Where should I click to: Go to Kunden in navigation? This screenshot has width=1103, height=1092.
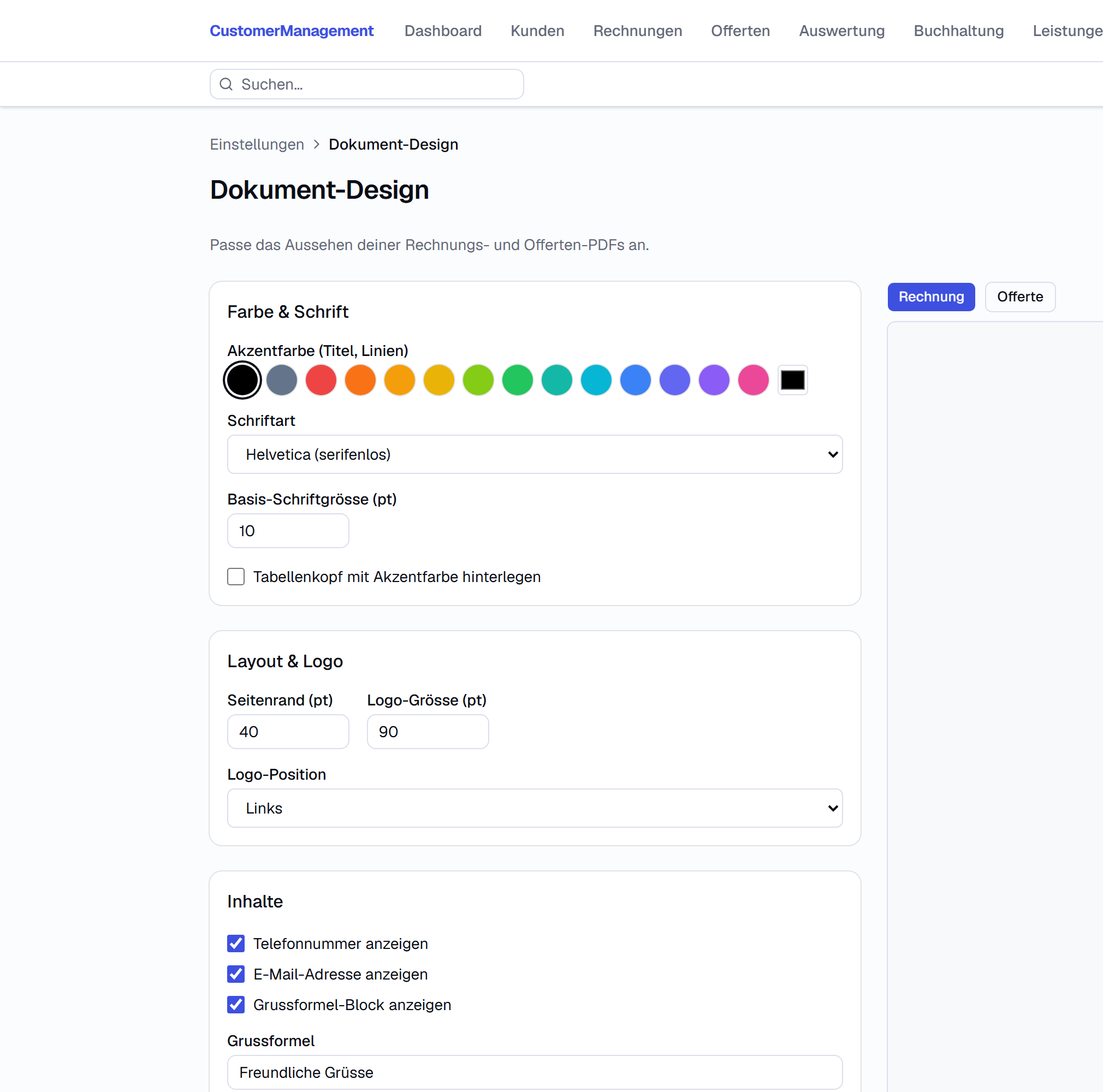[537, 31]
